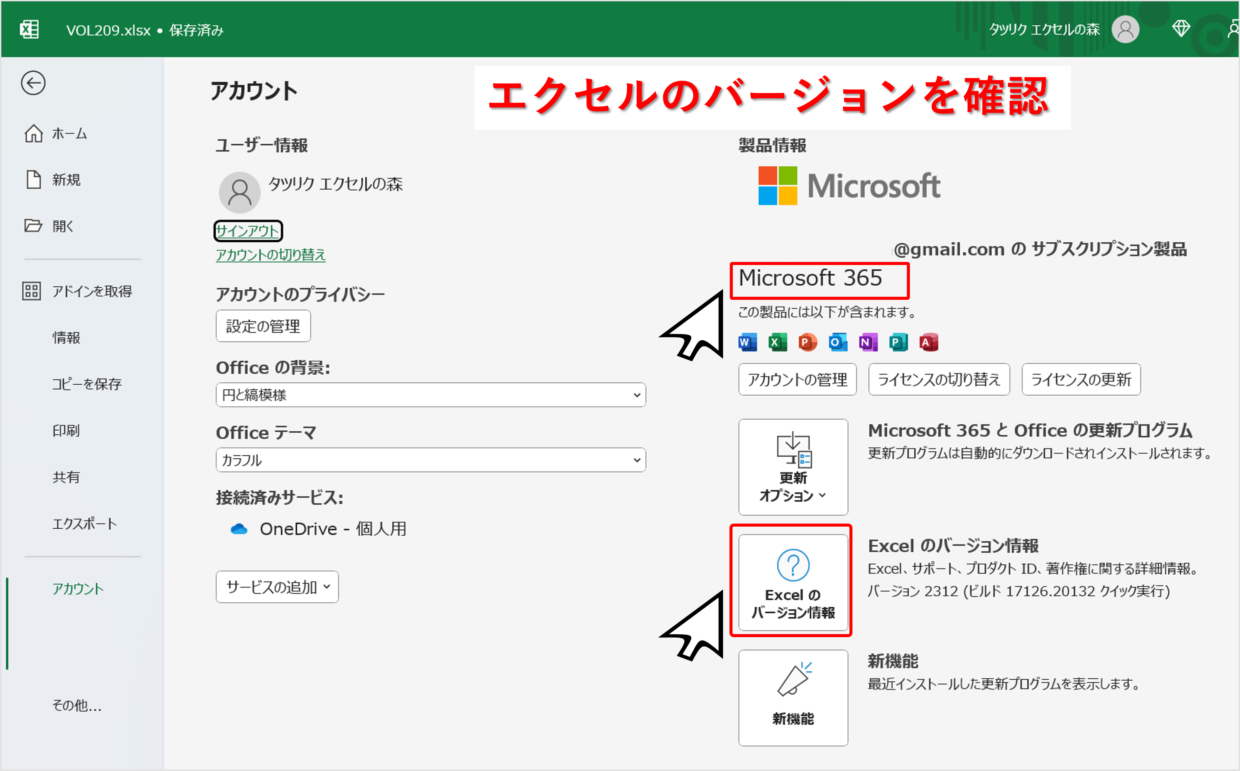The image size is (1240, 771).
Task: Open the Office テーマ dropdown
Action: (431, 461)
